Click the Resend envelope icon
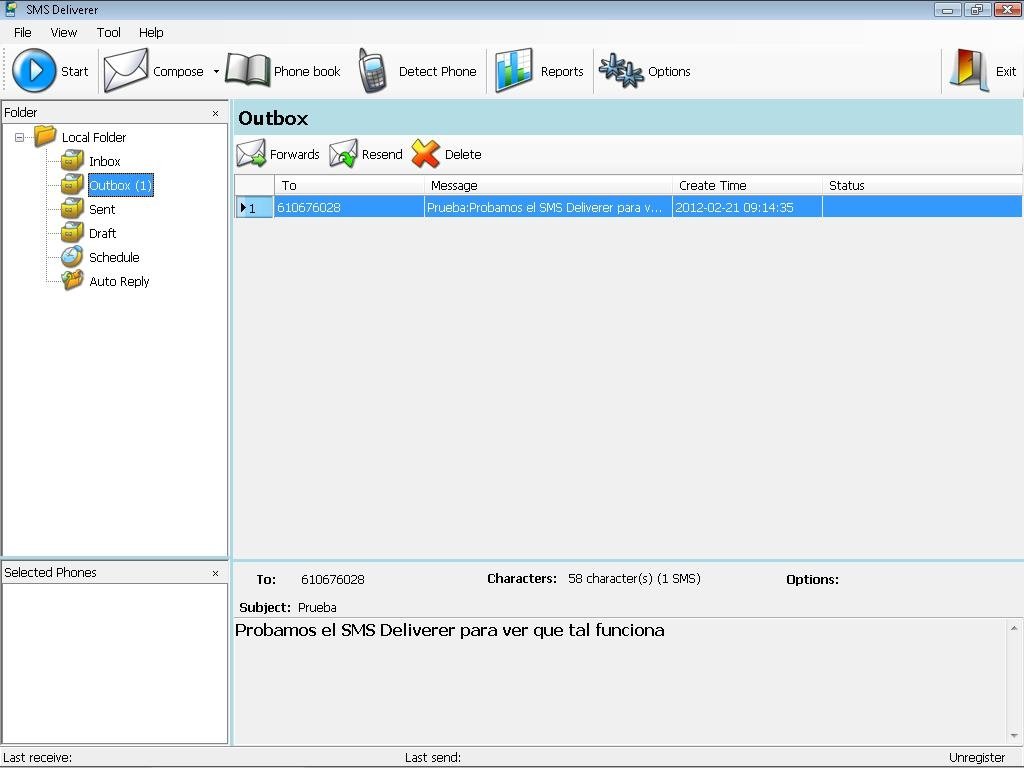The height and width of the screenshot is (768, 1024). [x=344, y=154]
